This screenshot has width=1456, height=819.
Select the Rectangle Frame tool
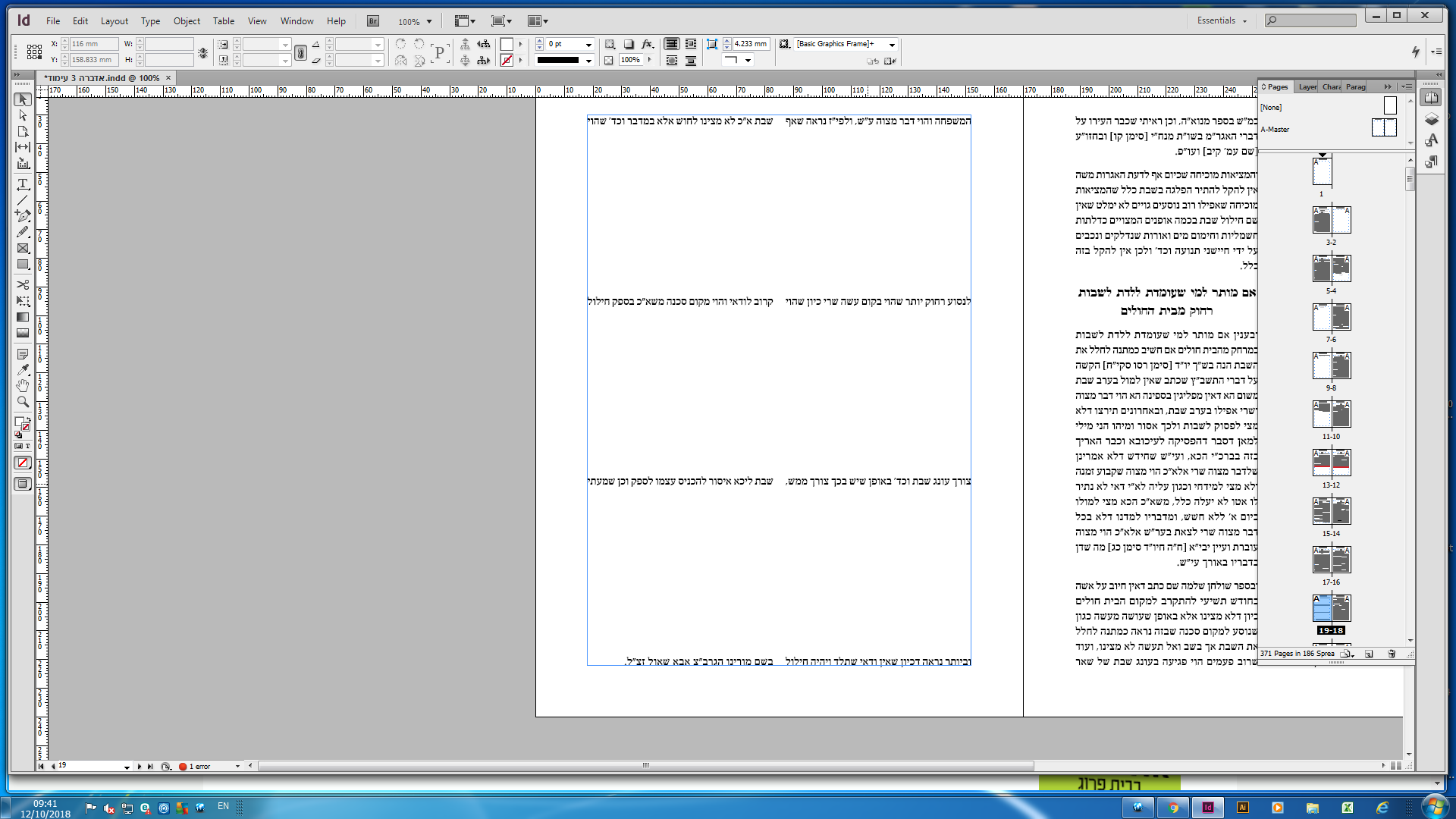point(23,248)
